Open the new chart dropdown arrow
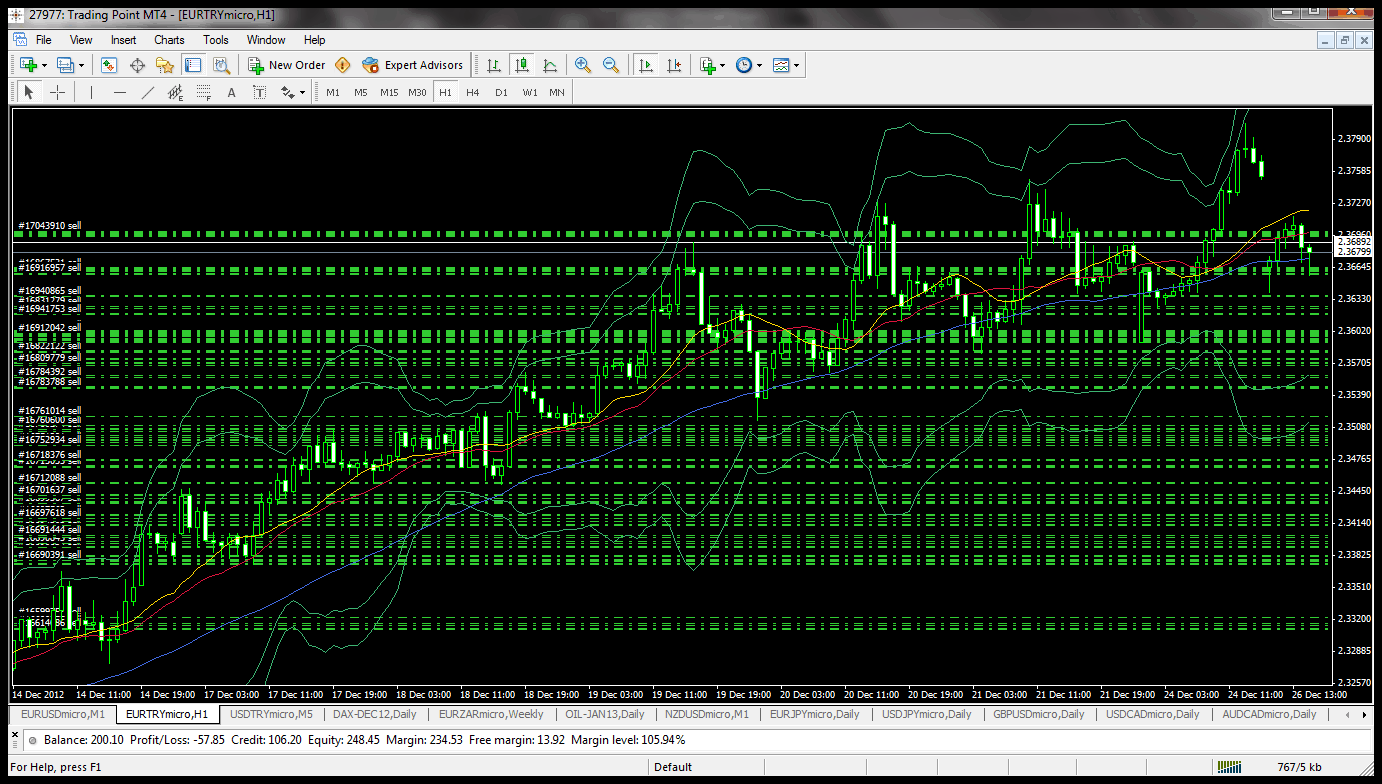This screenshot has height=784, width=1382. pyautogui.click(x=44, y=65)
